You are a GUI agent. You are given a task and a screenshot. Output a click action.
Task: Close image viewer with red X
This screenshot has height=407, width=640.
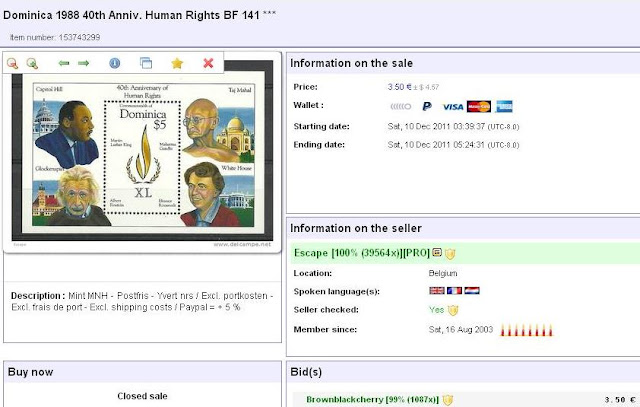208,63
